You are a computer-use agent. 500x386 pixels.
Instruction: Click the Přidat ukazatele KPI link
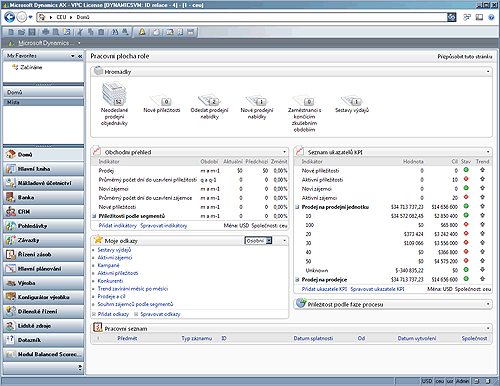click(x=324, y=289)
